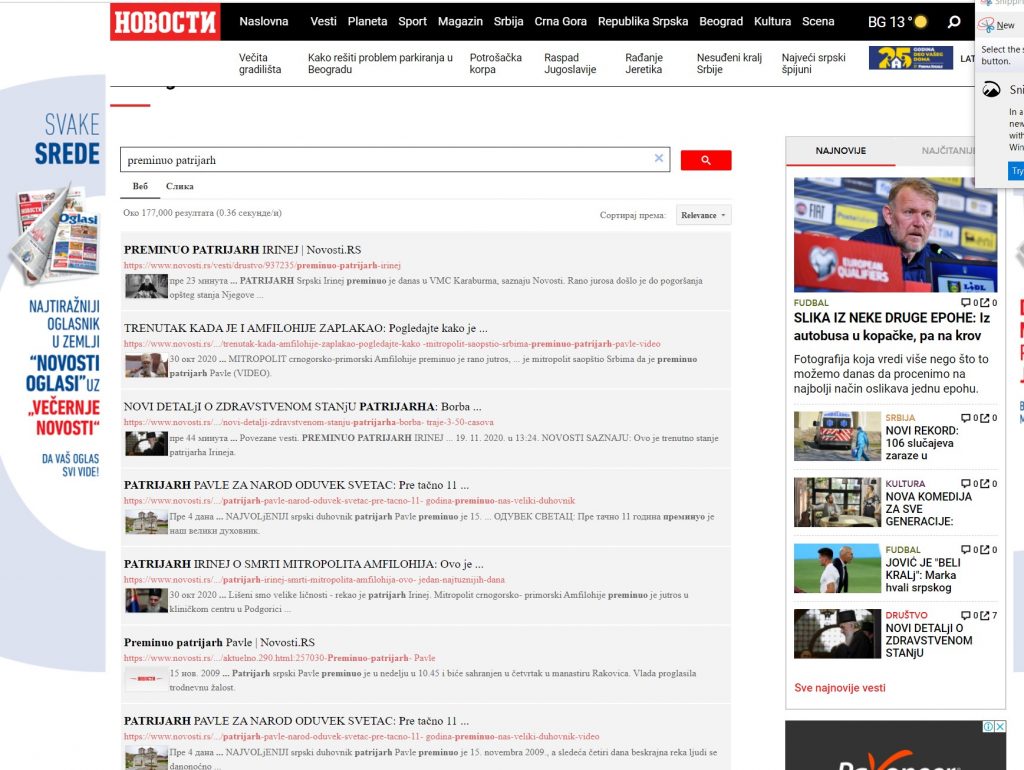Click the red search submit button
The width and height of the screenshot is (1024, 770).
706,160
